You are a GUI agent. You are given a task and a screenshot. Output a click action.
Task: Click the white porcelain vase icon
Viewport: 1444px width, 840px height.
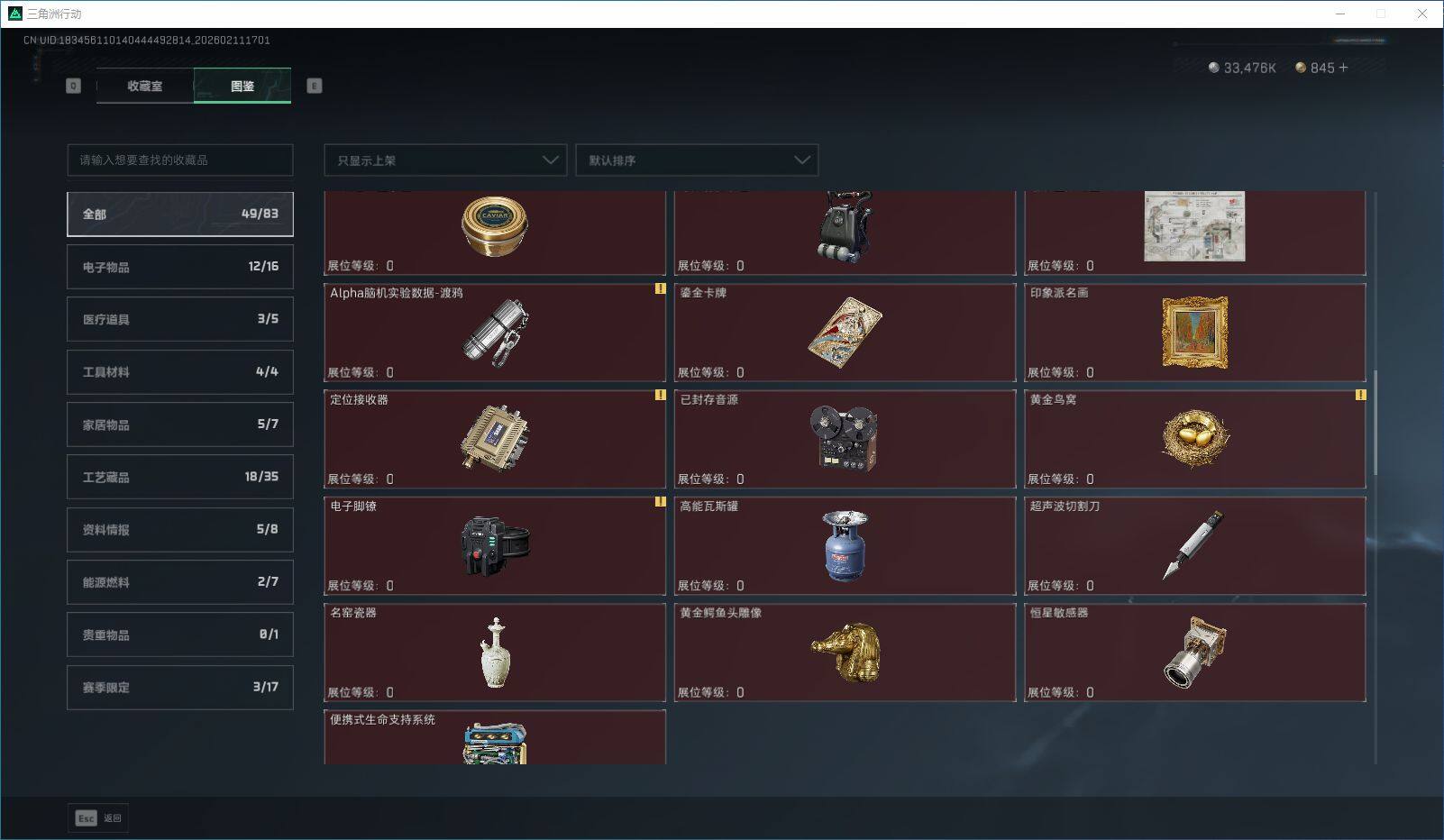pos(495,653)
